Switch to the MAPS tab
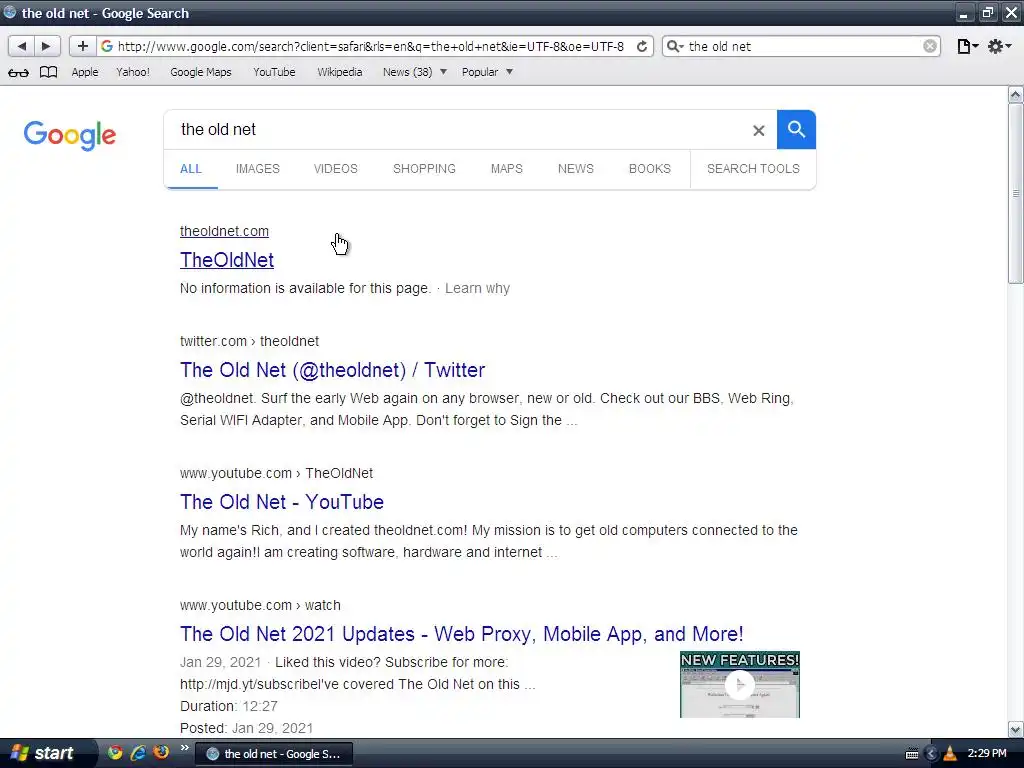Screen dimensions: 1024x768 tap(507, 169)
